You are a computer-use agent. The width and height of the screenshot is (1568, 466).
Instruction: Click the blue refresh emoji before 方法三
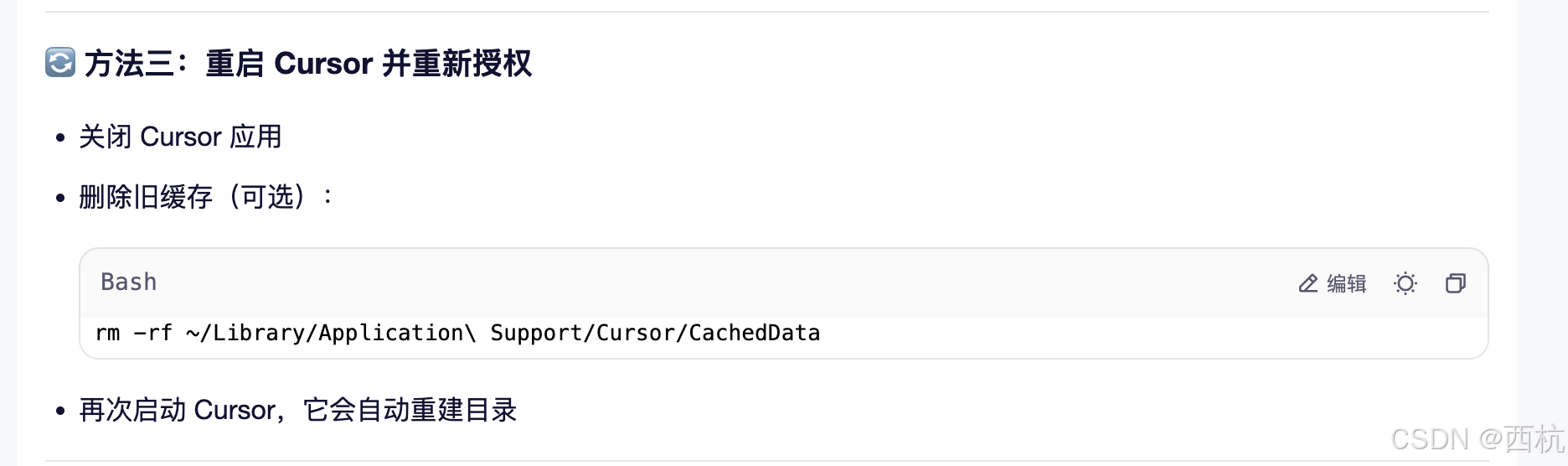(x=59, y=63)
